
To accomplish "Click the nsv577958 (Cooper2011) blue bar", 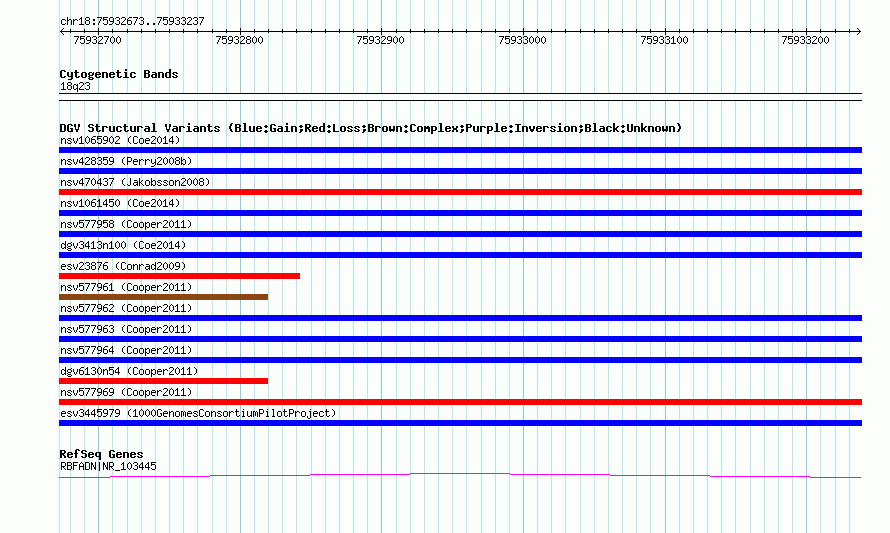I will (x=460, y=234).
